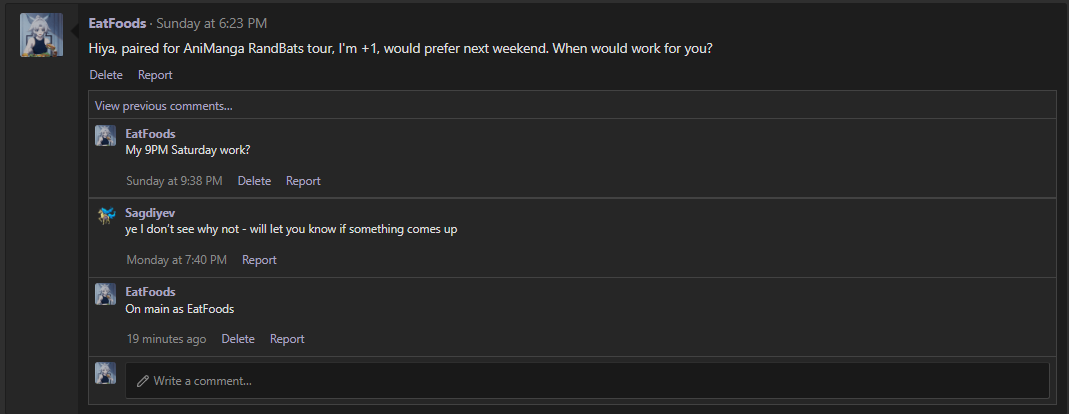Delete the 'On main as EatFoods' comment
1069x414 pixels.
pyautogui.click(x=238, y=339)
